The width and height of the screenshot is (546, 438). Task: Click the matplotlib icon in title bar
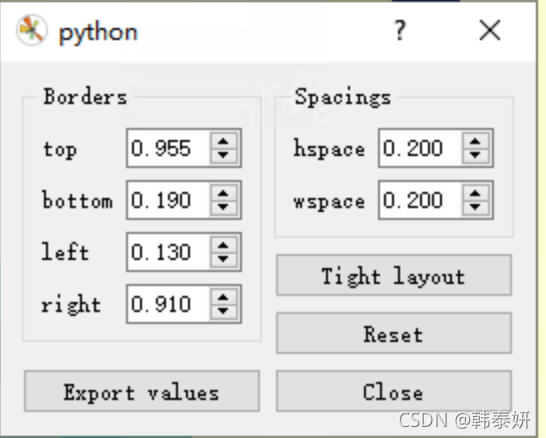click(x=31, y=30)
